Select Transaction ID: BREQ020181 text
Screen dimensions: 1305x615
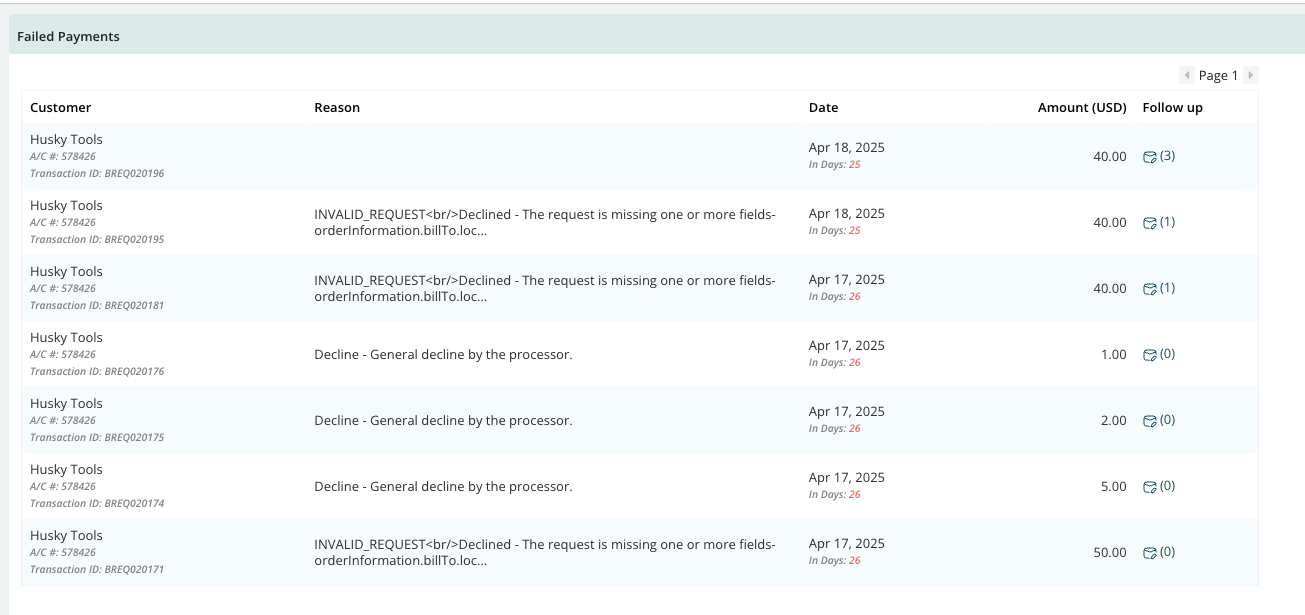[97, 305]
